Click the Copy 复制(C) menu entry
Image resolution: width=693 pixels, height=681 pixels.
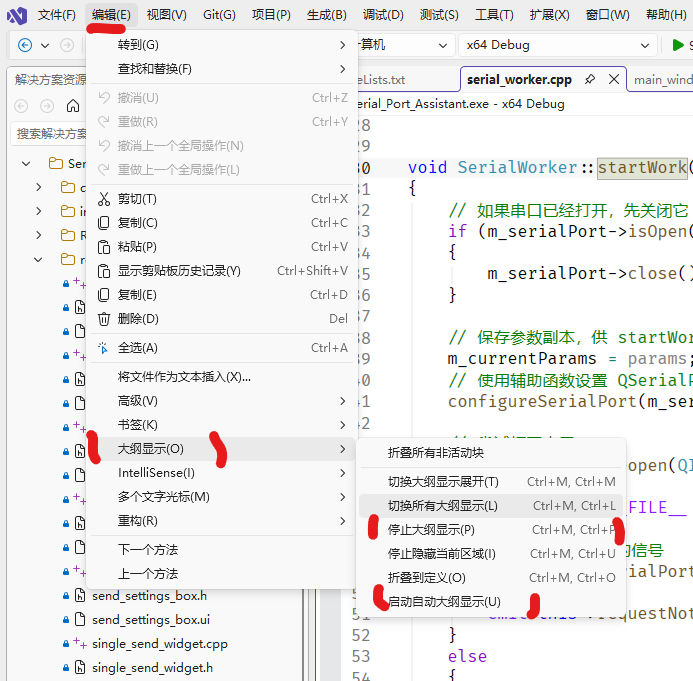(x=222, y=223)
